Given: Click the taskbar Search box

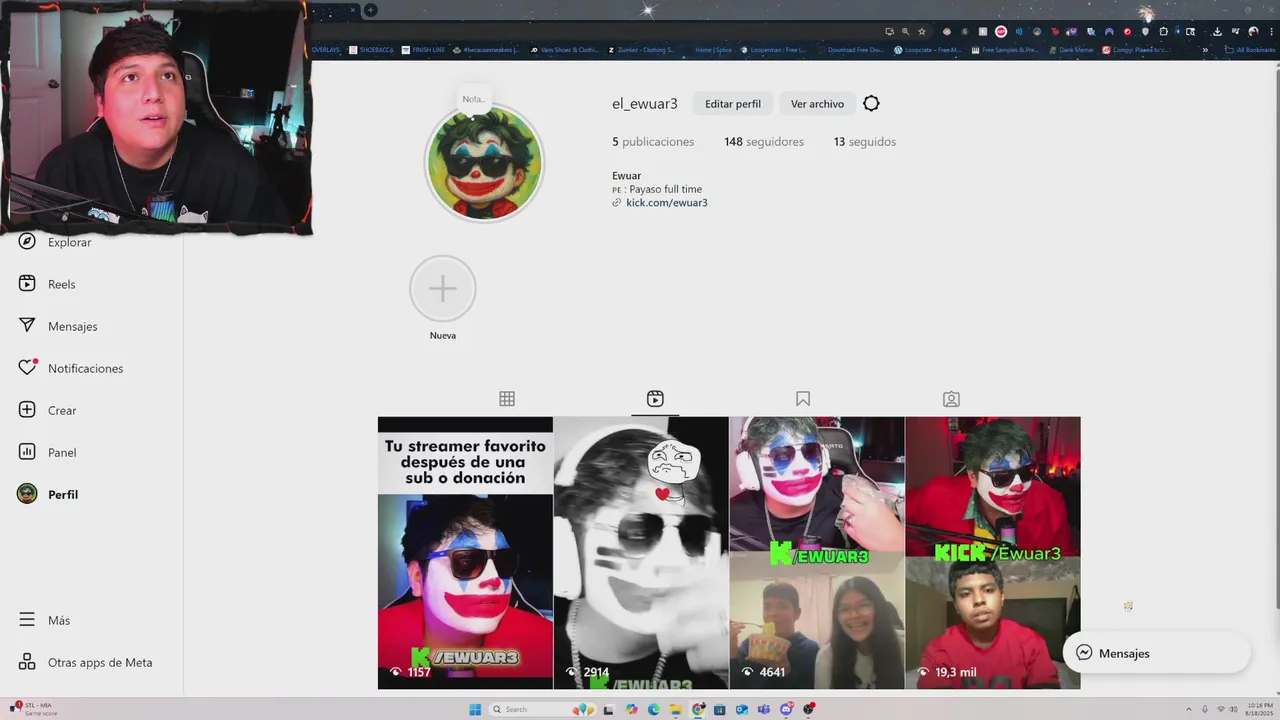Looking at the screenshot, I should pyautogui.click(x=542, y=710).
